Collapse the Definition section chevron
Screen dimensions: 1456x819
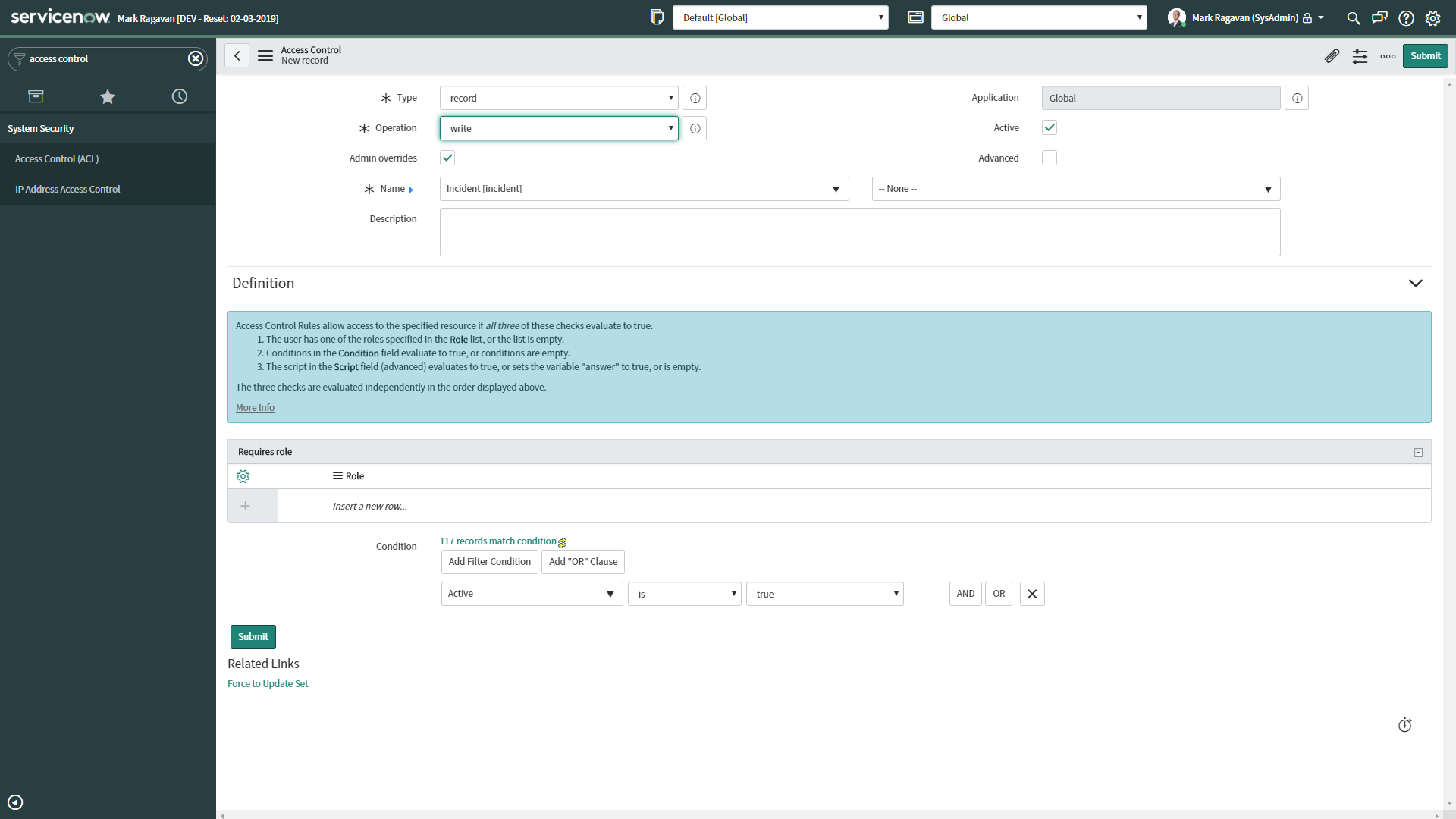[1416, 283]
